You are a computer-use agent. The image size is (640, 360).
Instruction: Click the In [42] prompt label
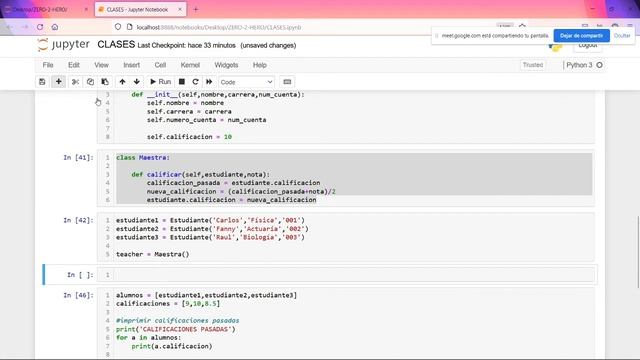coord(78,220)
